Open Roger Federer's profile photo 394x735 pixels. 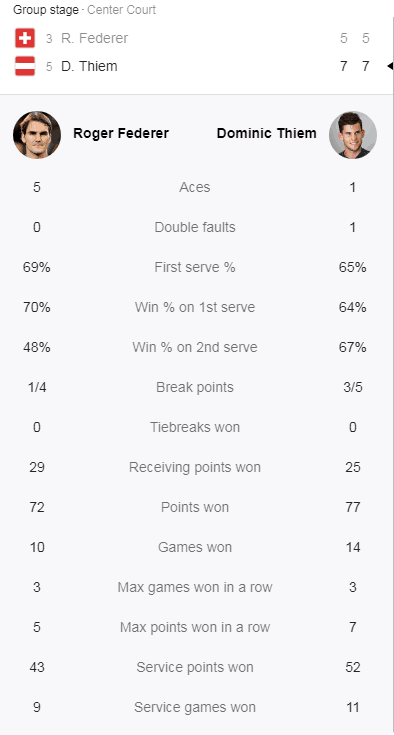37,135
